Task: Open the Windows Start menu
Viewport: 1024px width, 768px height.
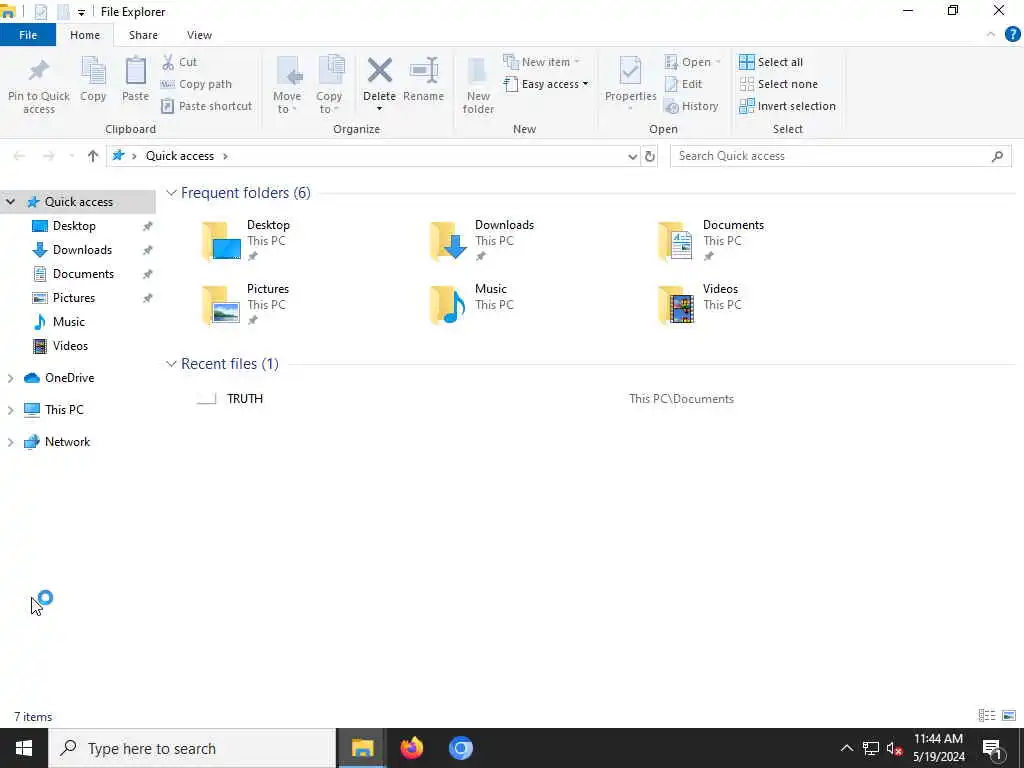Action: coord(24,748)
